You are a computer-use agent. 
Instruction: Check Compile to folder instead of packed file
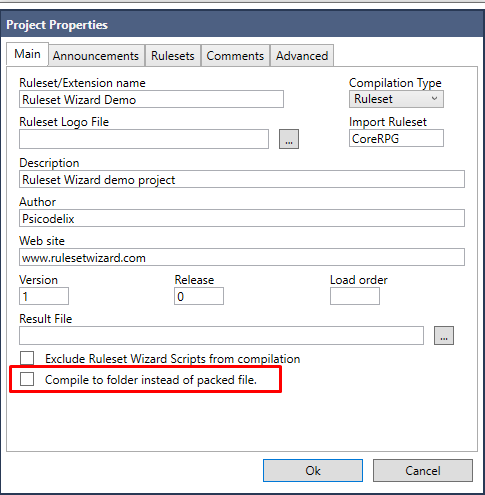[x=27, y=379]
